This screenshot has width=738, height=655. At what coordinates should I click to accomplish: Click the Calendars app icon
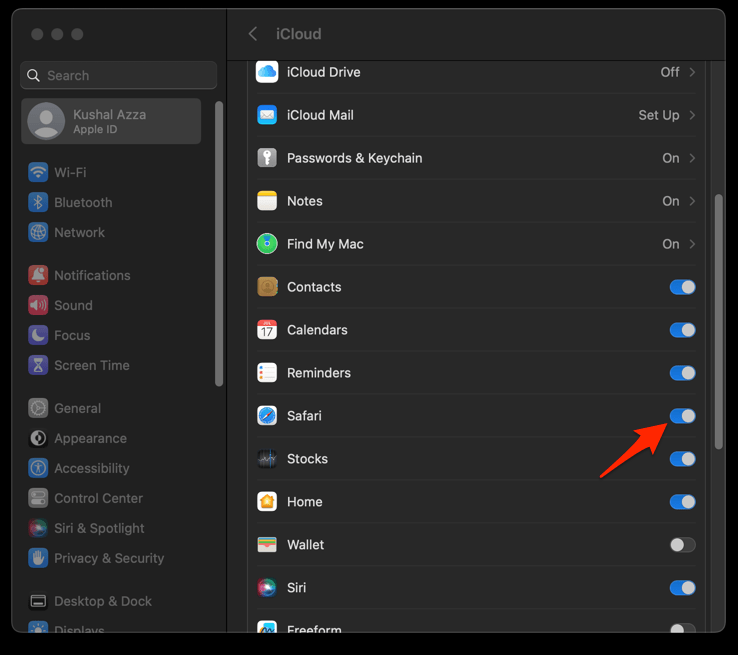267,330
